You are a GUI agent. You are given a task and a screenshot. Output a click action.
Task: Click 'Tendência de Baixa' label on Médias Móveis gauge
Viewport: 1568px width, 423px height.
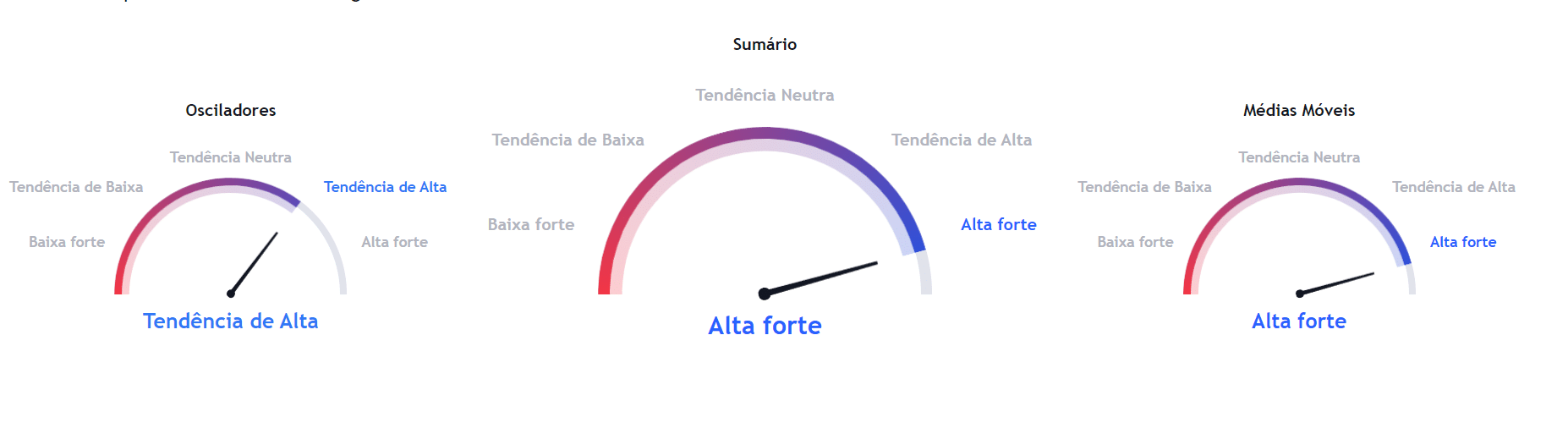(1144, 187)
